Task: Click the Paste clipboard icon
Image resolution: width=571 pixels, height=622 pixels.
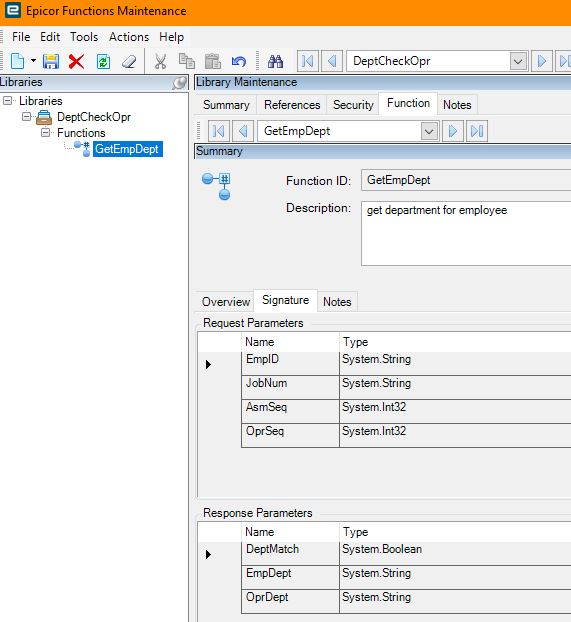Action: click(x=213, y=61)
